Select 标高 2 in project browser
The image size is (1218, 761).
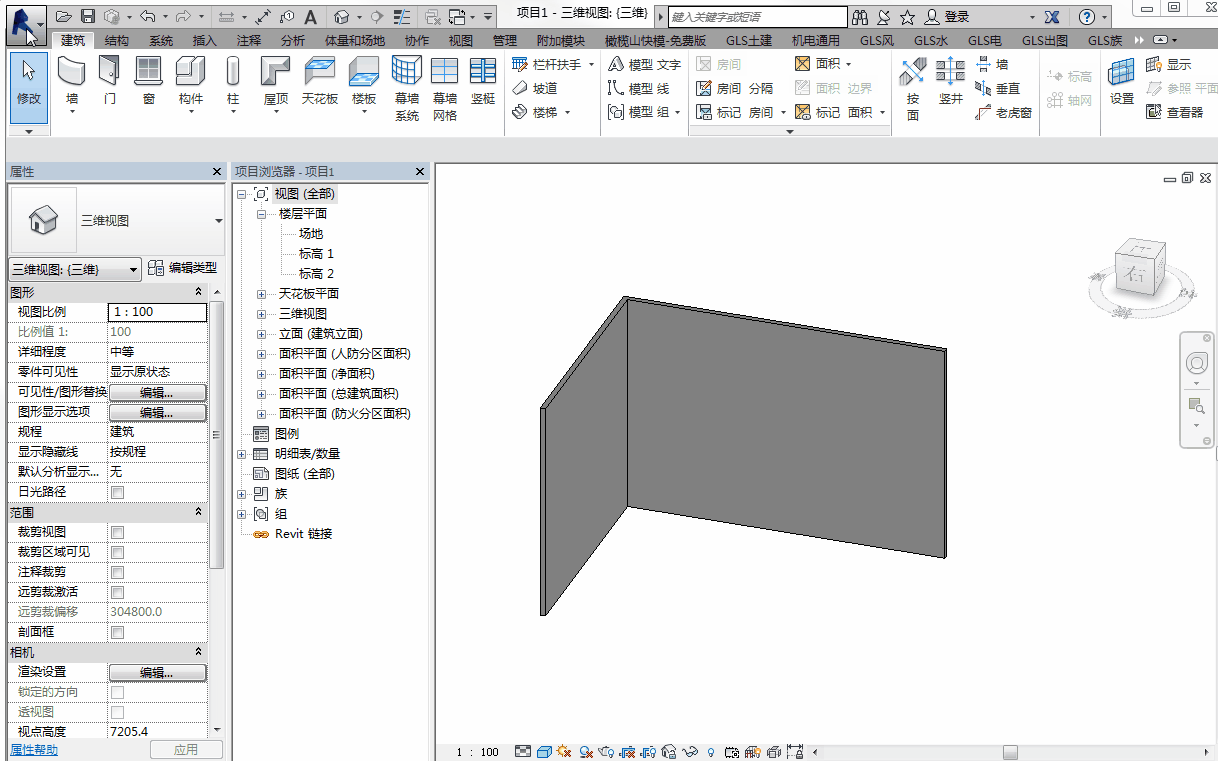point(316,274)
